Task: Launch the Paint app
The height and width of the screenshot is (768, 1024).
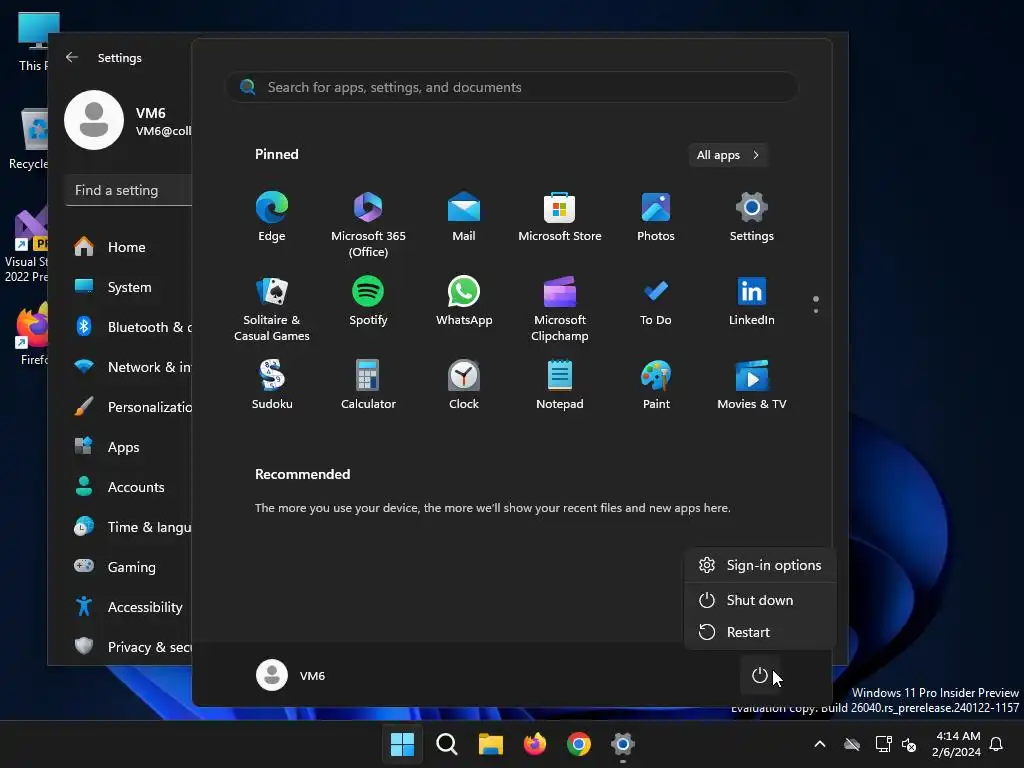Action: (656, 385)
